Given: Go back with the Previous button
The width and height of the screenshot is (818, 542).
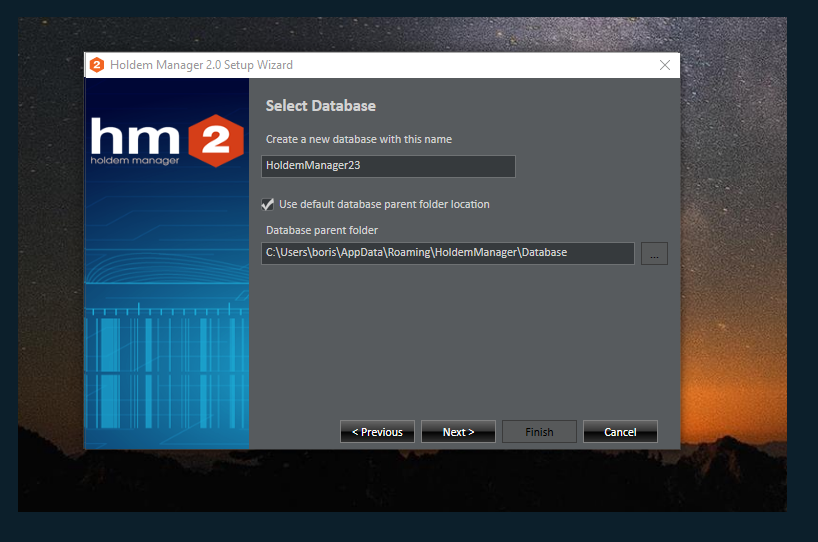Looking at the screenshot, I should pos(377,432).
